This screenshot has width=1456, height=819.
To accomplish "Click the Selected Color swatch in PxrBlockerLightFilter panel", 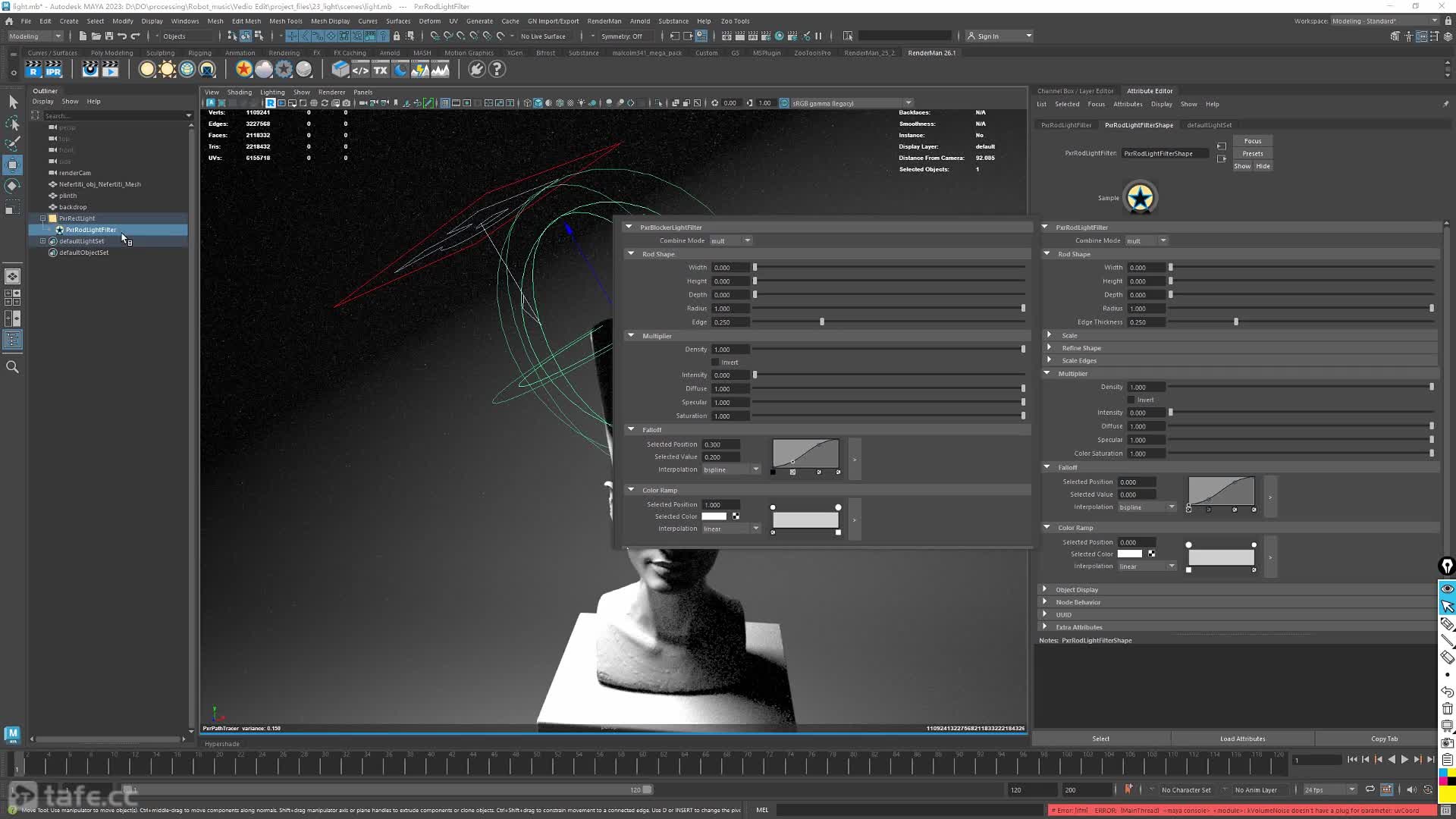I will point(714,516).
